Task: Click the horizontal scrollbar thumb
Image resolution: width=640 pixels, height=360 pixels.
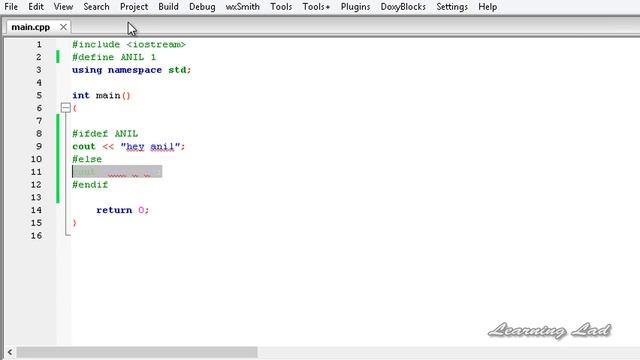Action: pos(137,352)
